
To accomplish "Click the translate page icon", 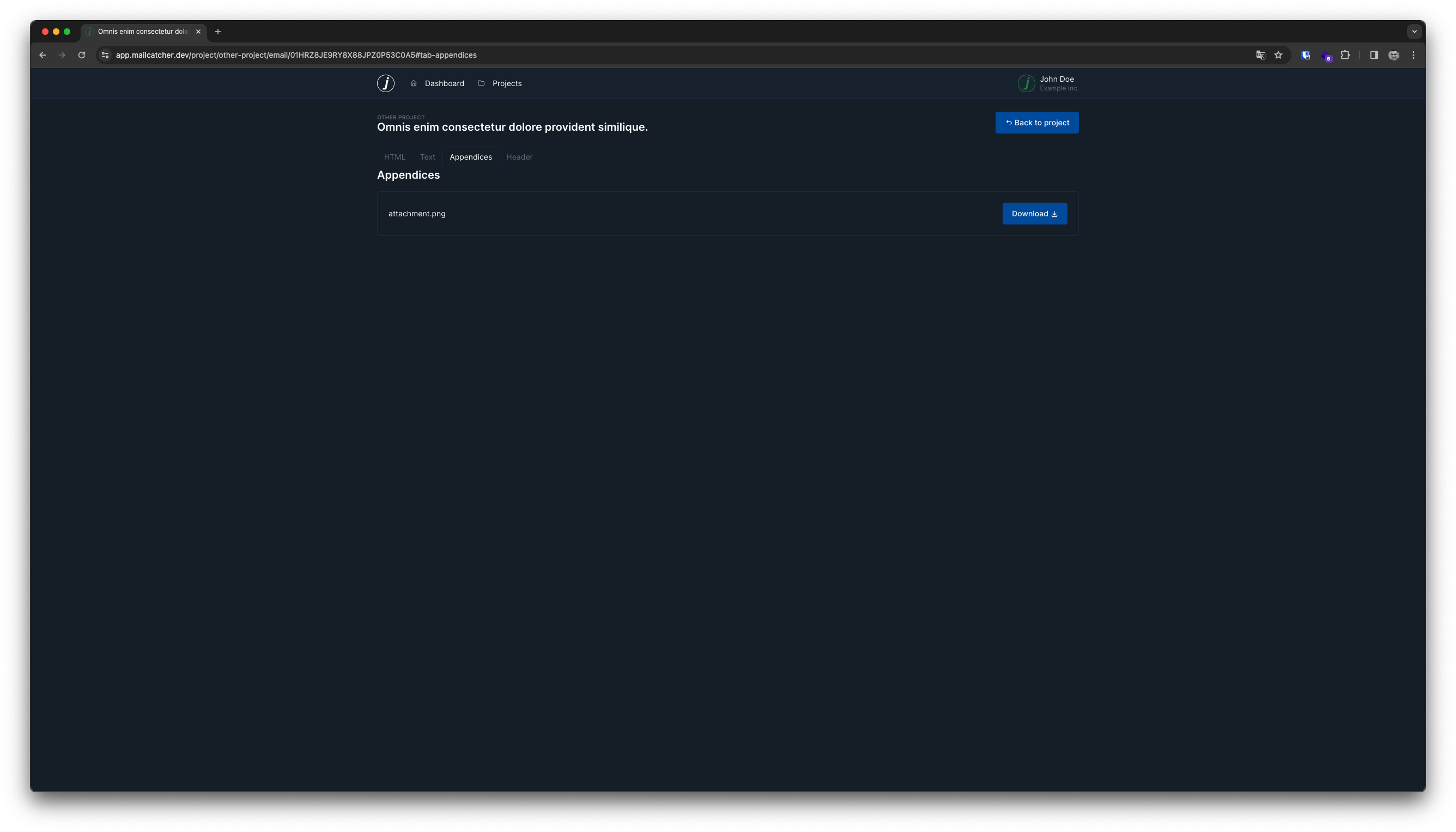I will 1260,56.
